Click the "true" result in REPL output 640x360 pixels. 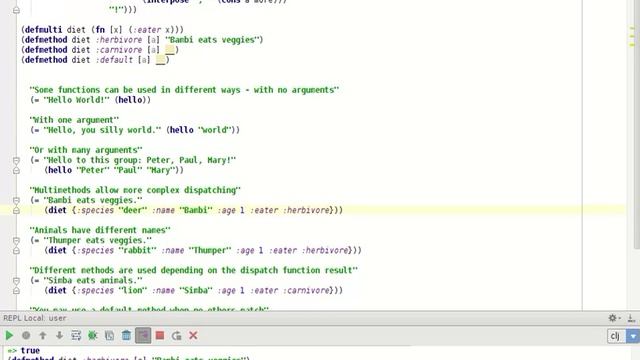pos(30,351)
